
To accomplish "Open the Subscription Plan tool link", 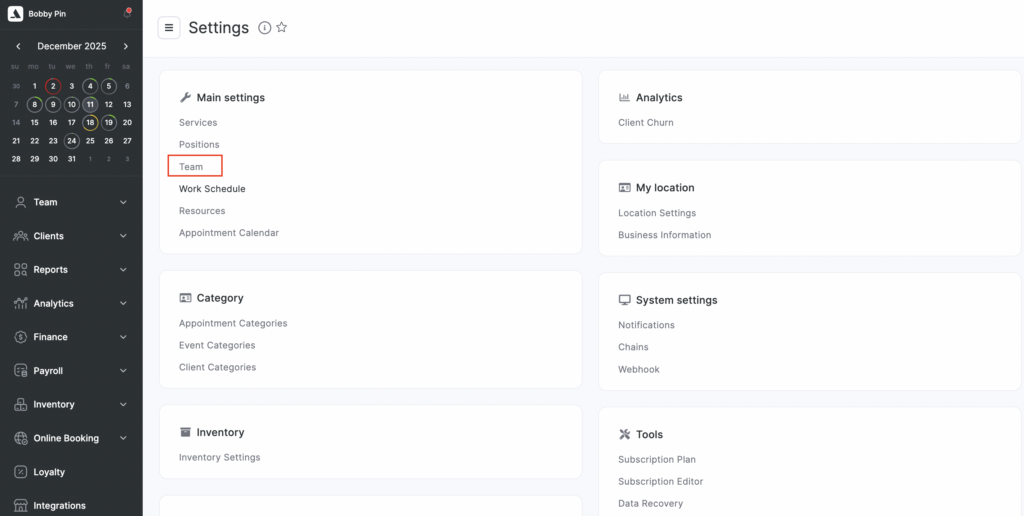I will click(x=657, y=460).
